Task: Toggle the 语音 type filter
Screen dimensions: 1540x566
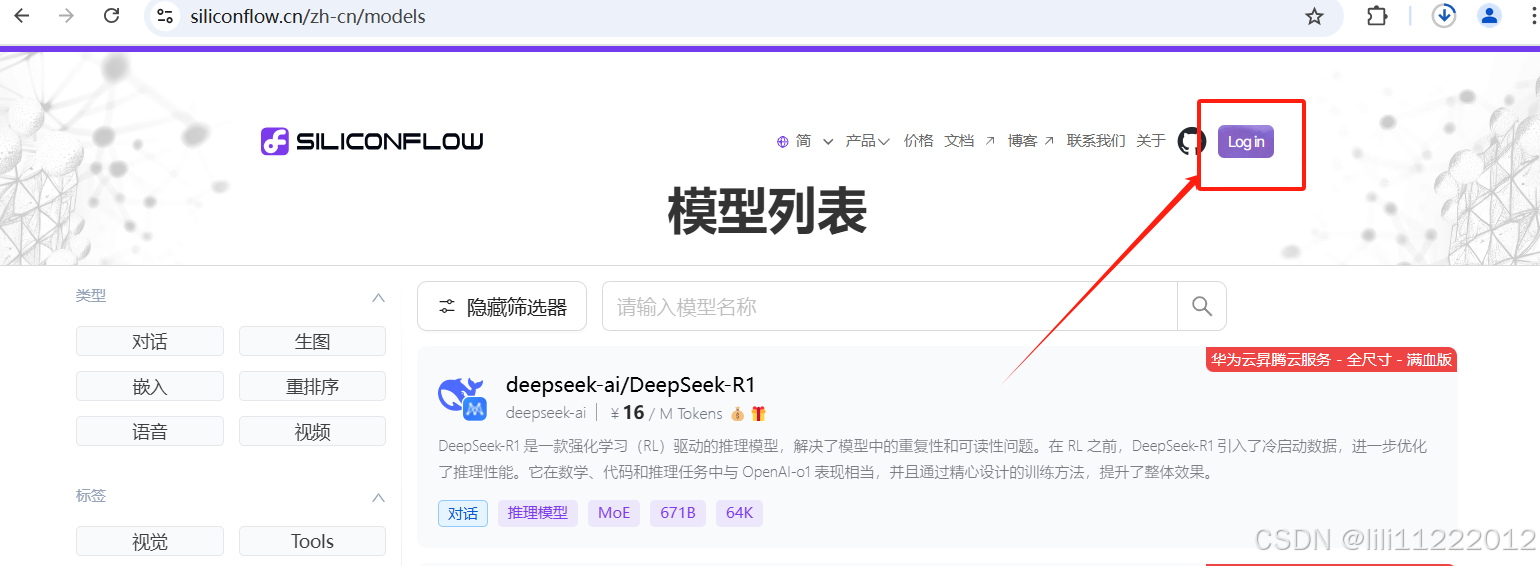Action: (x=150, y=431)
